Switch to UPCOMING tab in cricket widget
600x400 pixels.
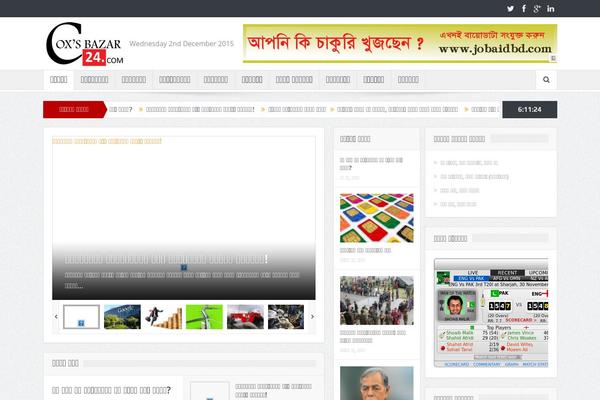tap(538, 273)
